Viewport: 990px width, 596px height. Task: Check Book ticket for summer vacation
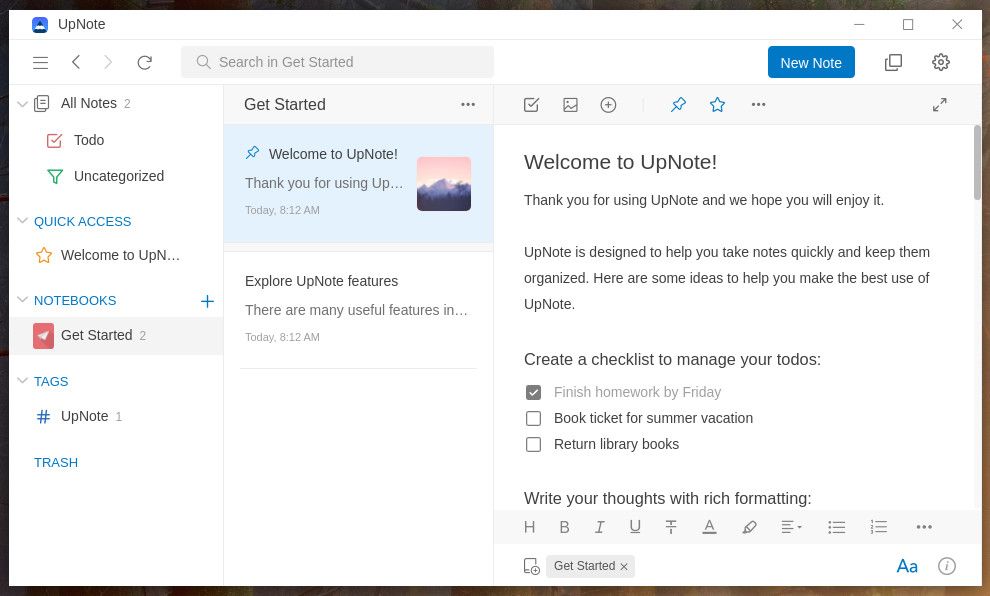click(533, 418)
